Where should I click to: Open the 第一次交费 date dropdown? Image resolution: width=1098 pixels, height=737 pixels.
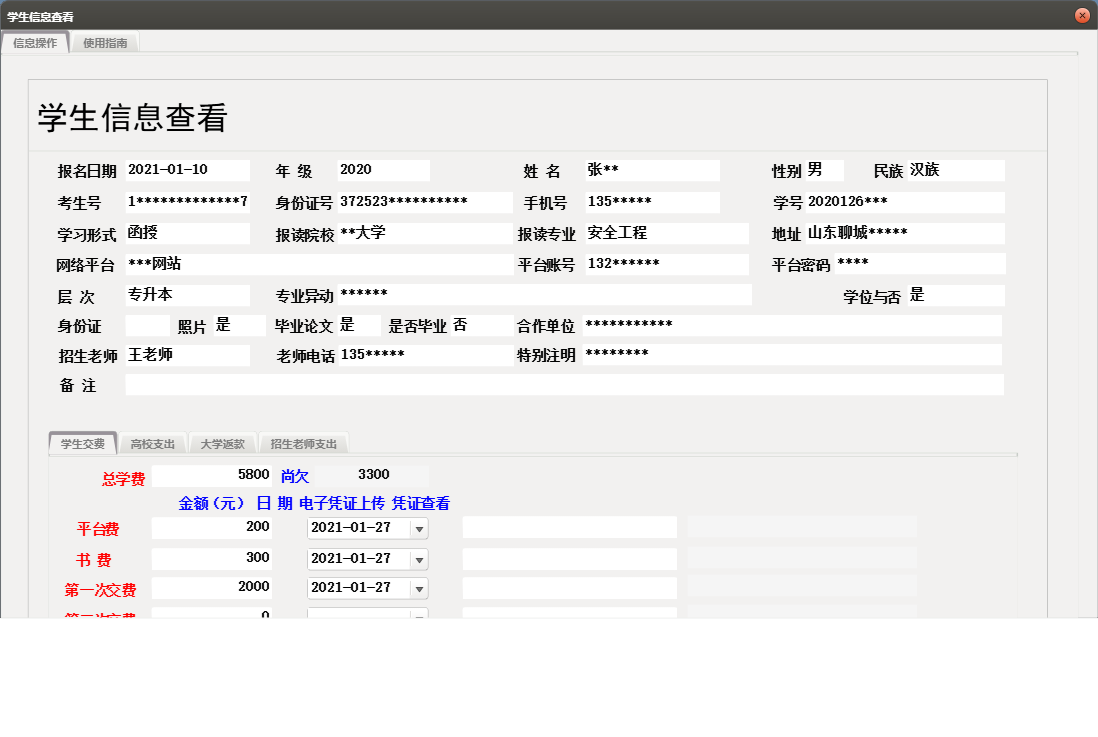[421, 589]
